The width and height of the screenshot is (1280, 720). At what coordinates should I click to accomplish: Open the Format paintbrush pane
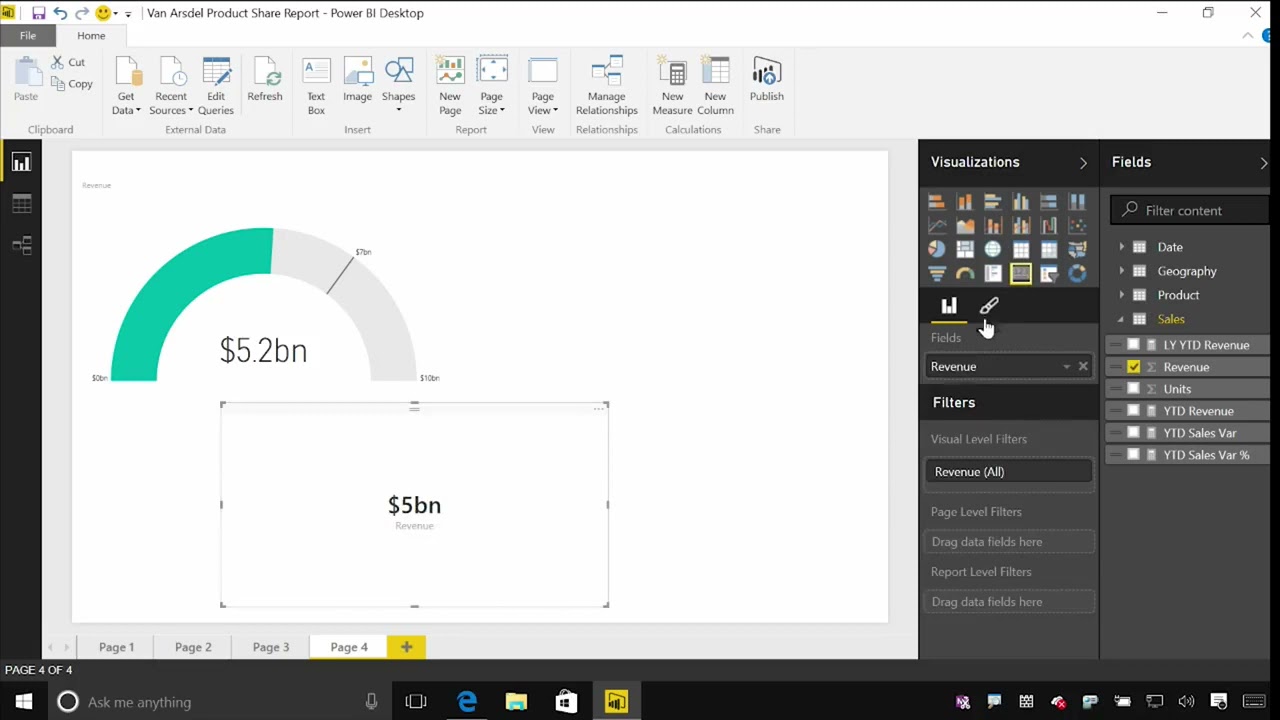[x=989, y=306]
